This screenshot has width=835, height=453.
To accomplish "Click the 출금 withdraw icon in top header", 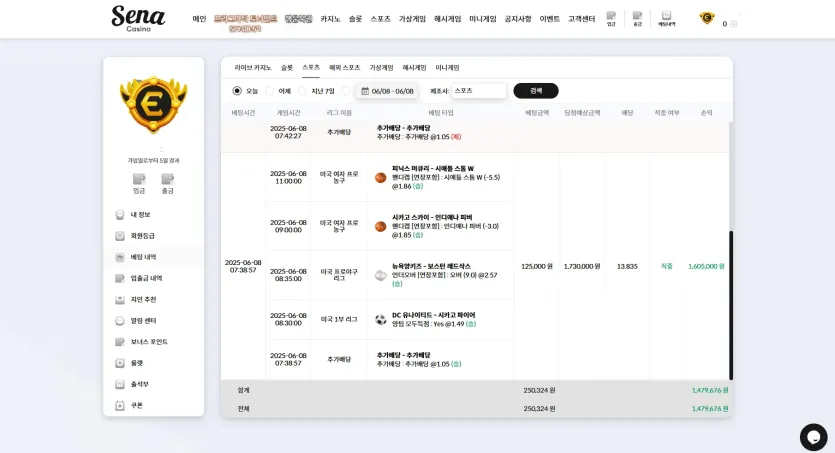I will (637, 19).
